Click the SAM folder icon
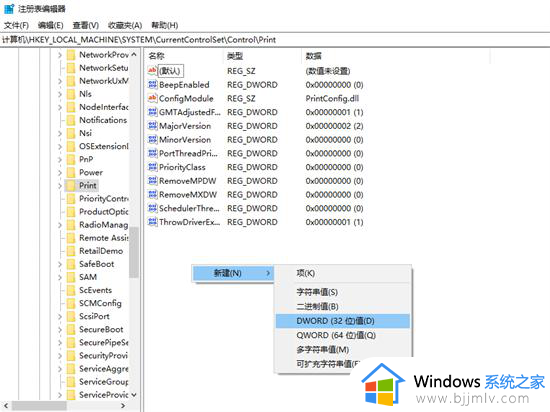The height and width of the screenshot is (412, 550). coord(71,277)
